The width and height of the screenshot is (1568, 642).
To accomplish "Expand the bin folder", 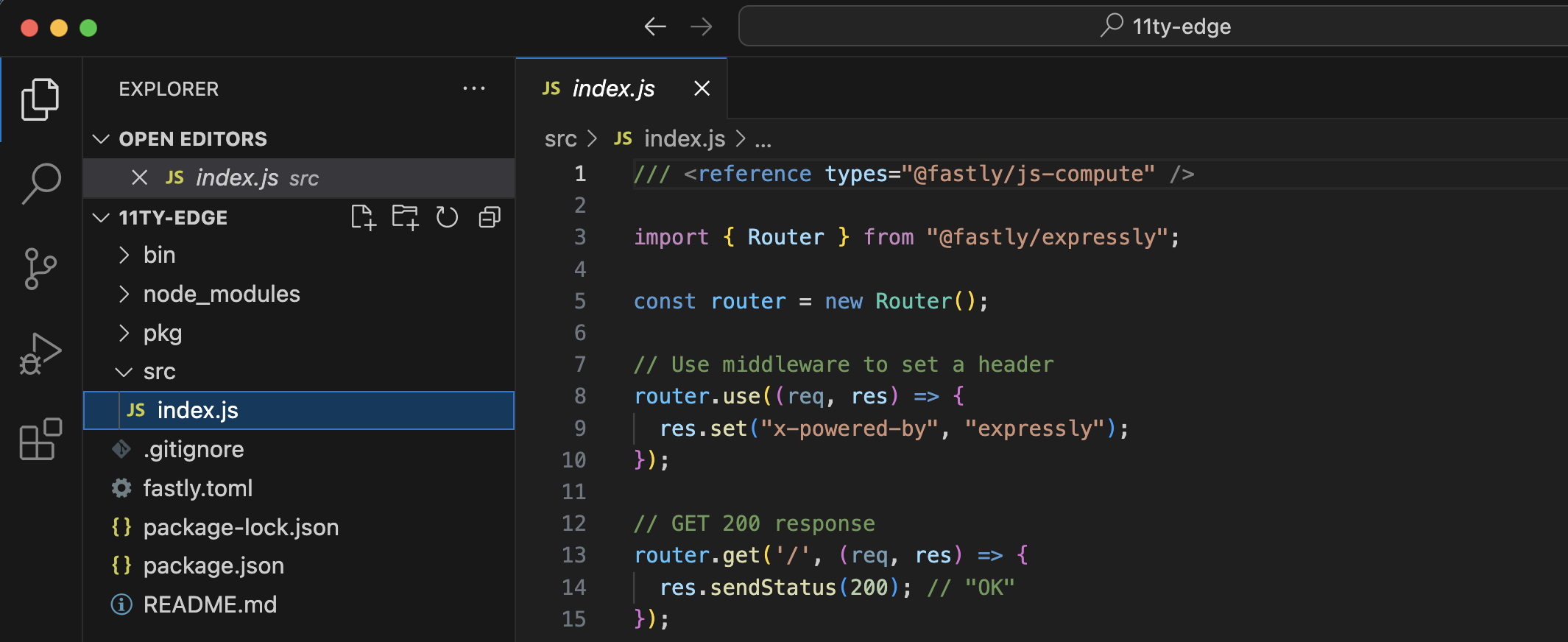I will tap(124, 255).
